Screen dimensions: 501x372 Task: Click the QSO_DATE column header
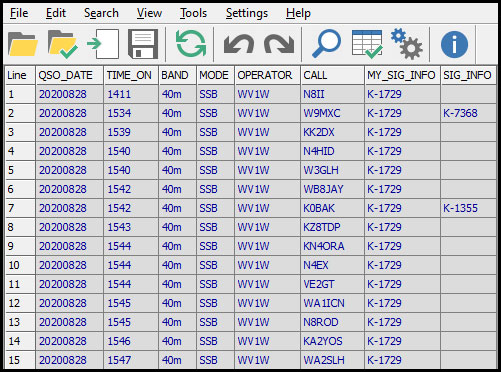click(70, 75)
